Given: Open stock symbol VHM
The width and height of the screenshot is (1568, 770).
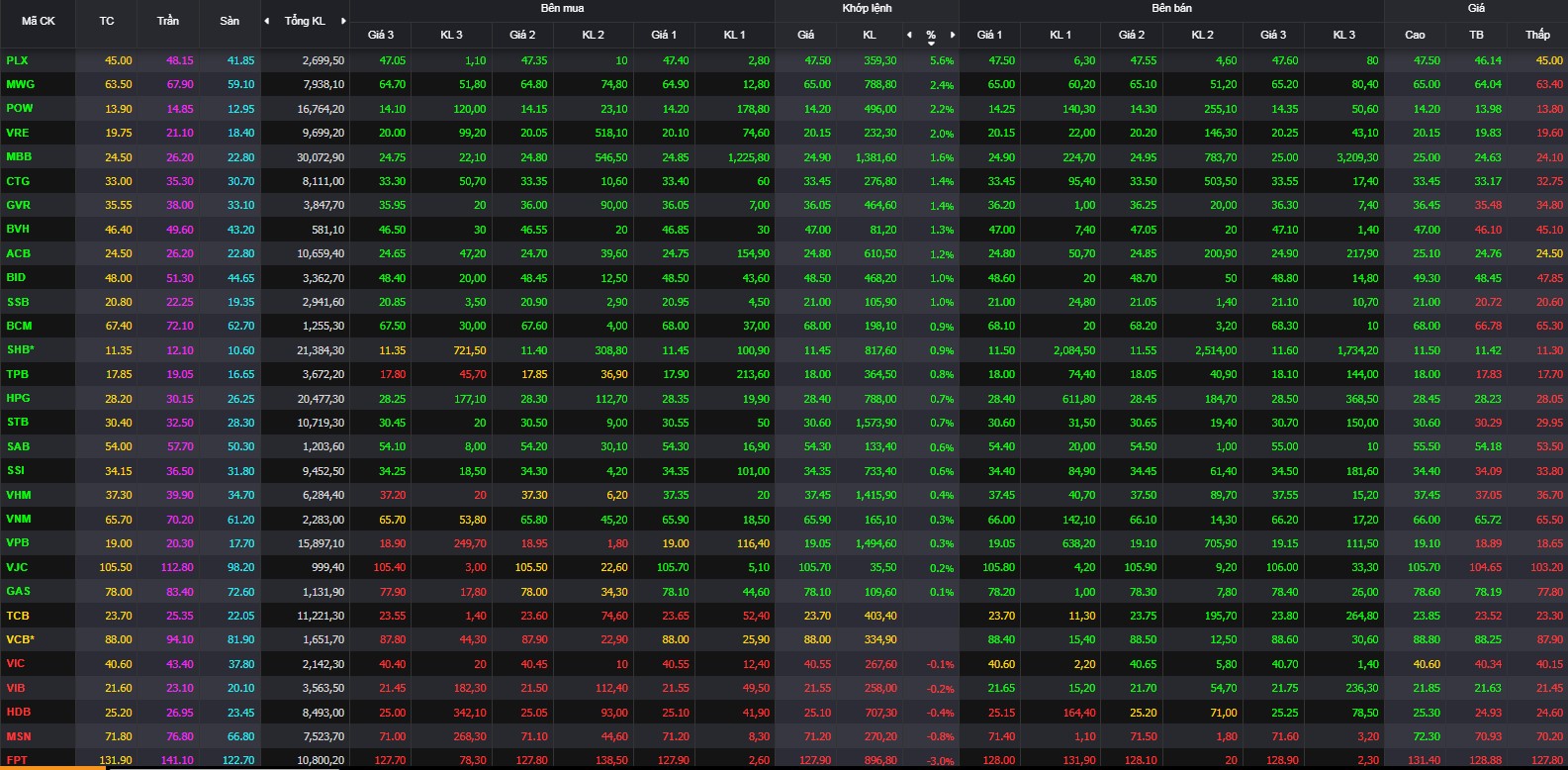Looking at the screenshot, I should [x=18, y=495].
